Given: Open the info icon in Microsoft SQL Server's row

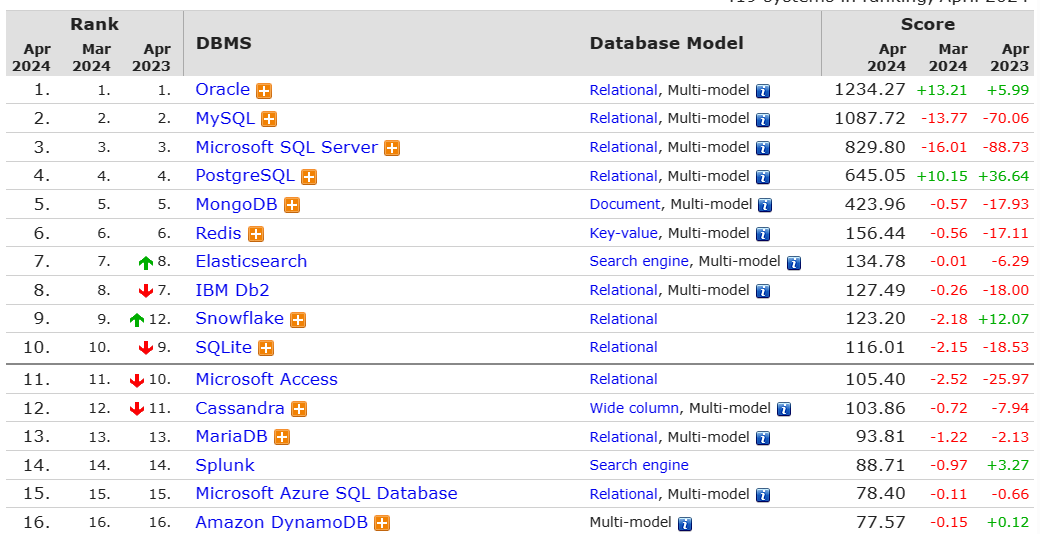Looking at the screenshot, I should coord(763,149).
